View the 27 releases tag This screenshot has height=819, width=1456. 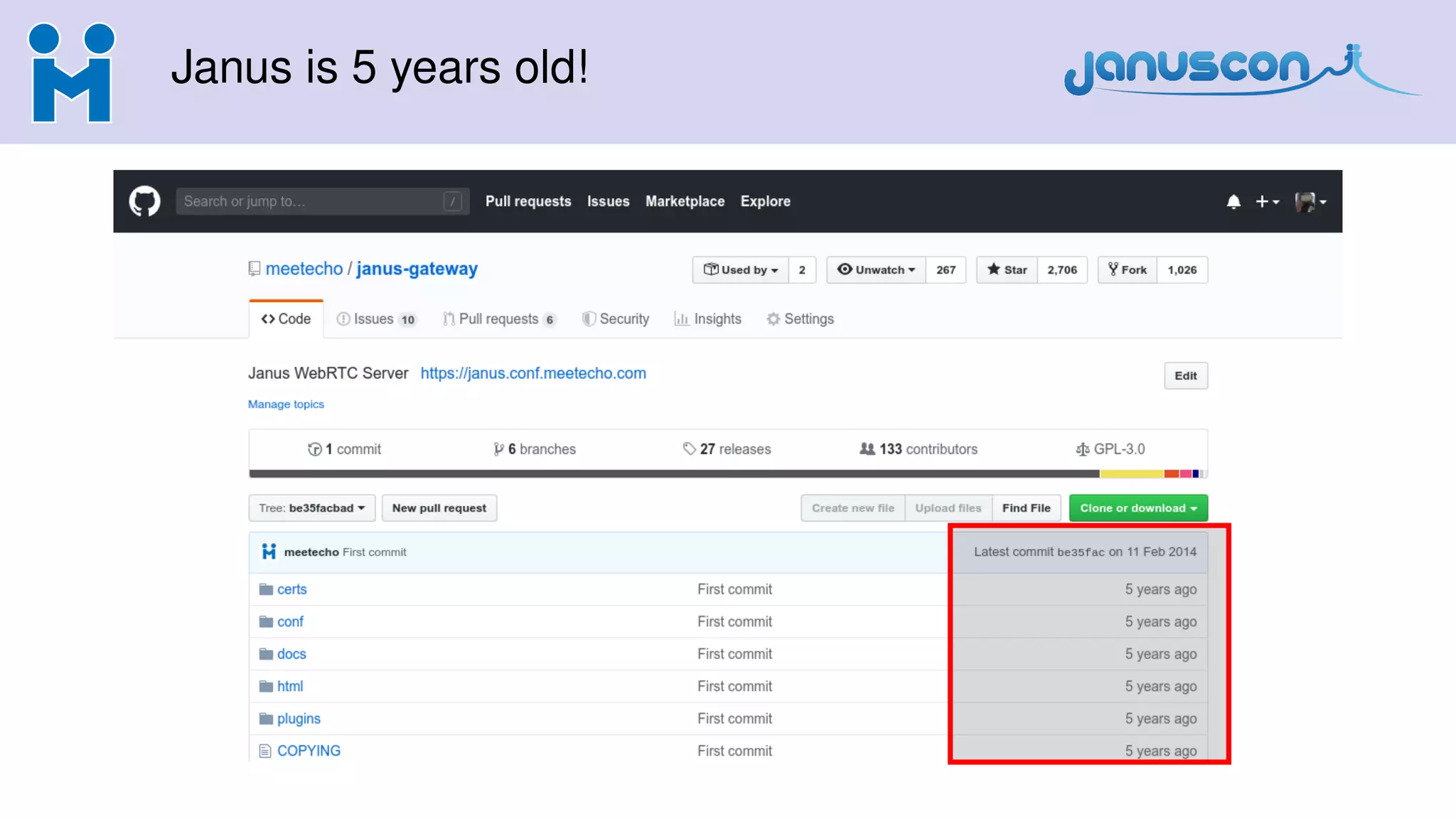(727, 449)
